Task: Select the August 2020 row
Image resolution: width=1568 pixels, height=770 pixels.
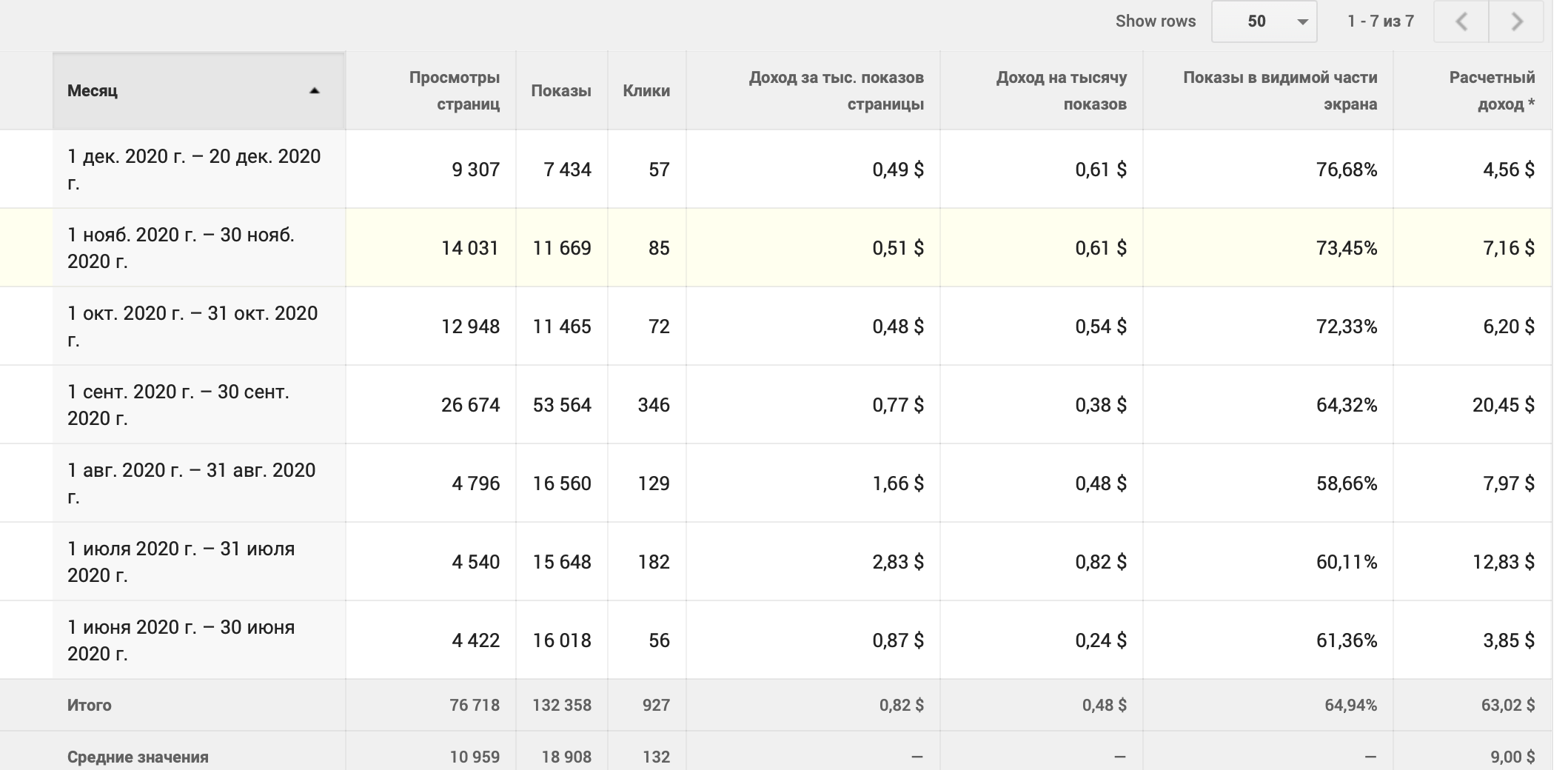Action: click(x=191, y=483)
